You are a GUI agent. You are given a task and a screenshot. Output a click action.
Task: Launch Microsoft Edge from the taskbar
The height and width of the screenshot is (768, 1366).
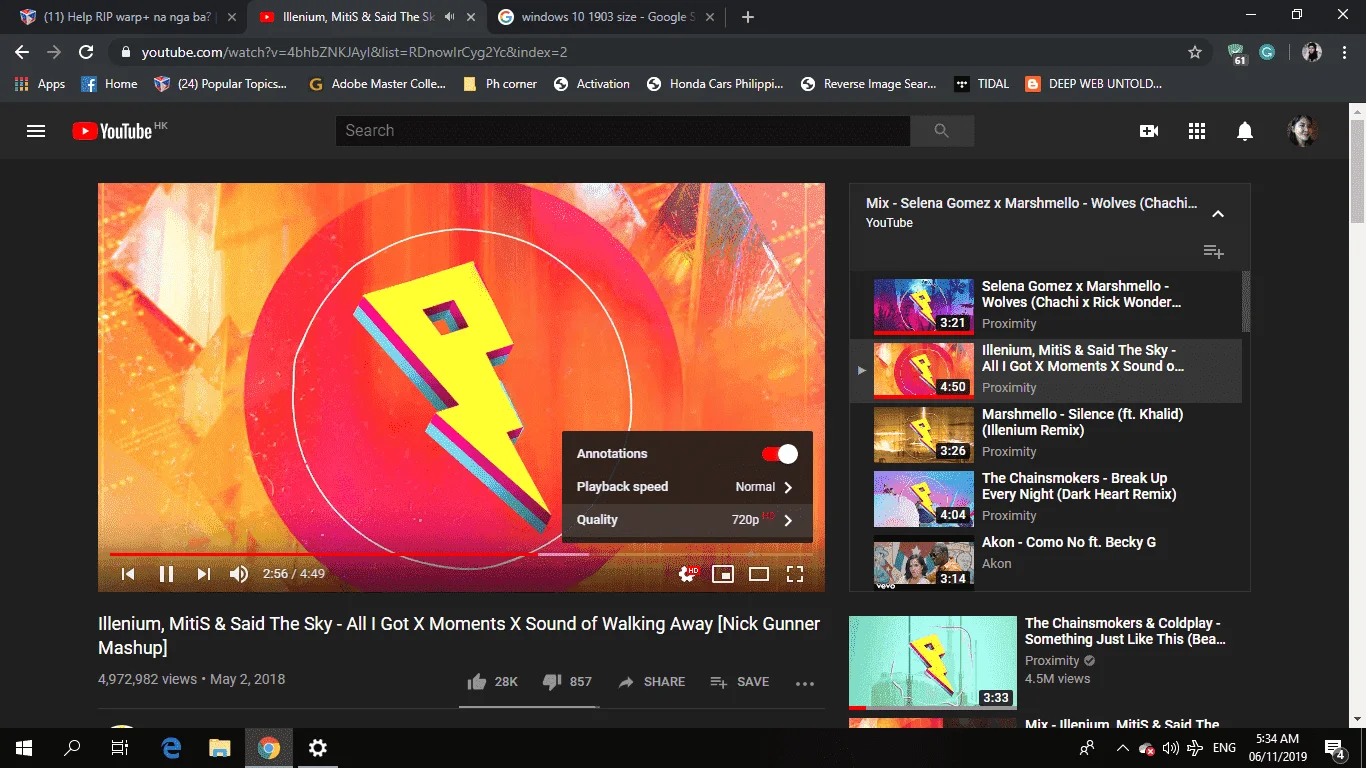point(171,747)
